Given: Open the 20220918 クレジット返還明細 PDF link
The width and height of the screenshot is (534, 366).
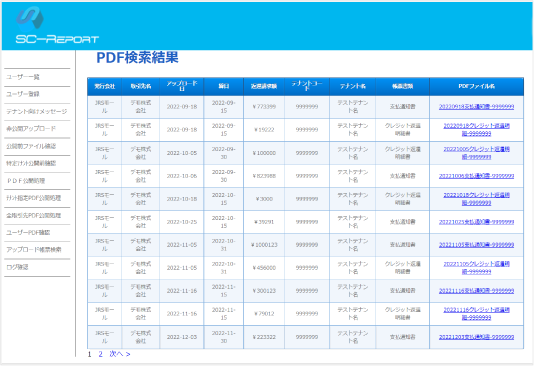Looking at the screenshot, I should coord(476,130).
